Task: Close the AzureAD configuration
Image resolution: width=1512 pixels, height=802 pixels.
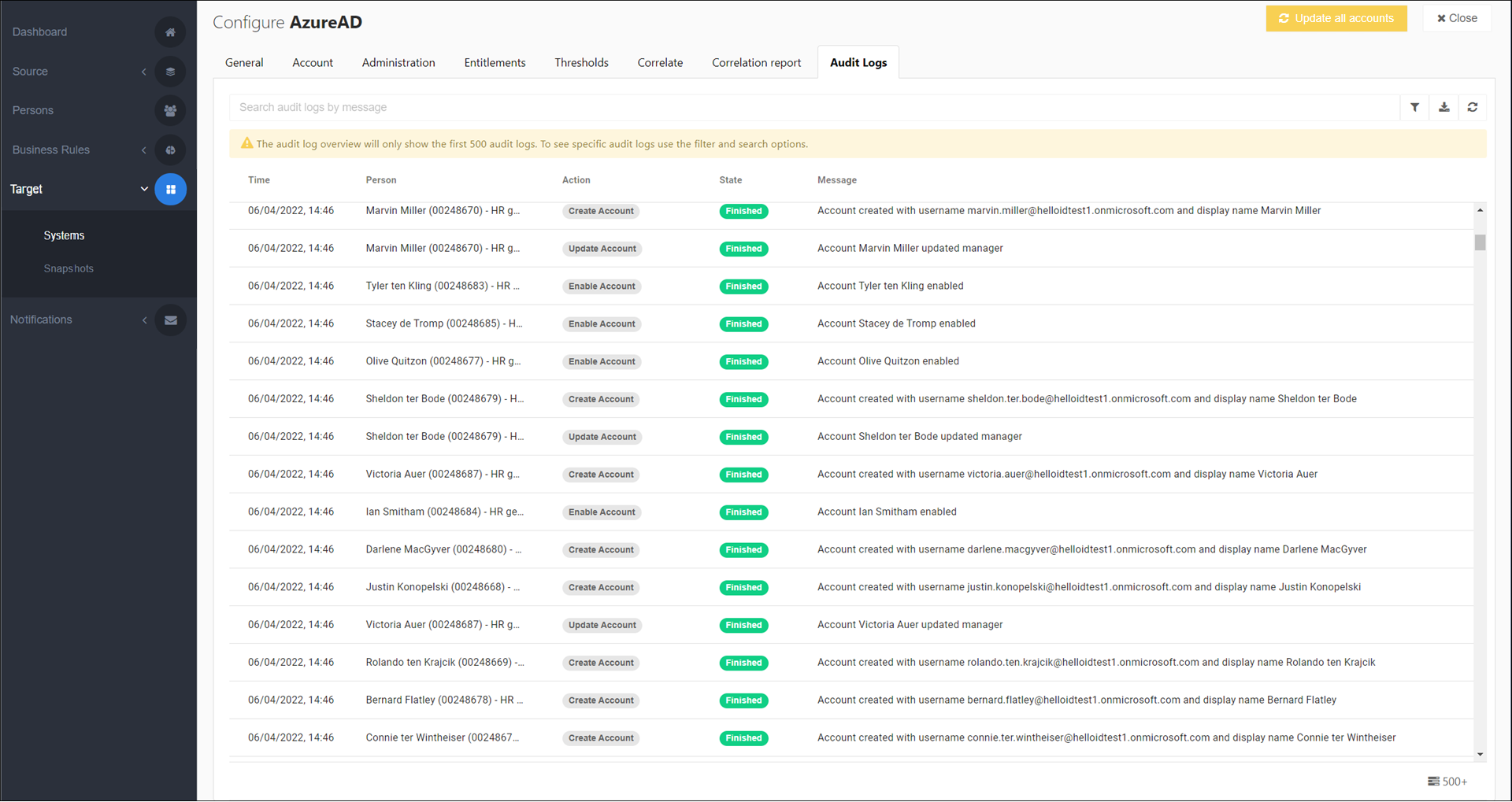Action: pyautogui.click(x=1457, y=18)
